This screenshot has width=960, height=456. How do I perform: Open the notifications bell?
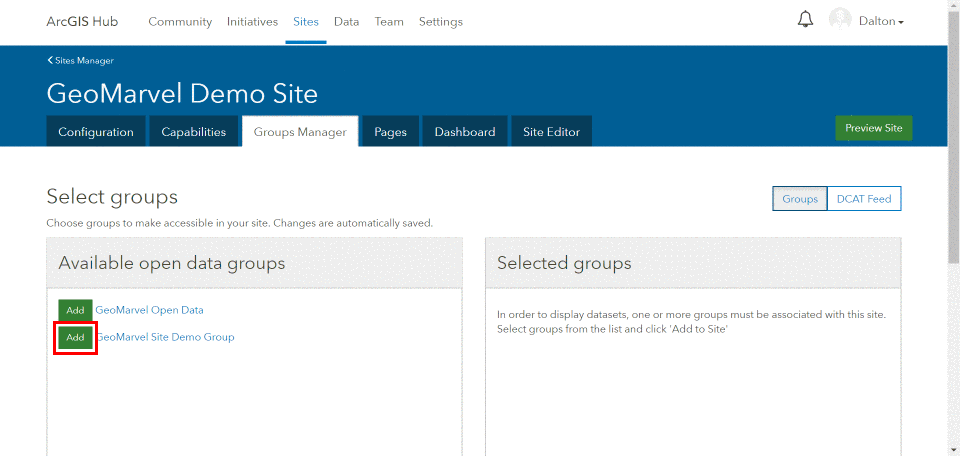(806, 20)
